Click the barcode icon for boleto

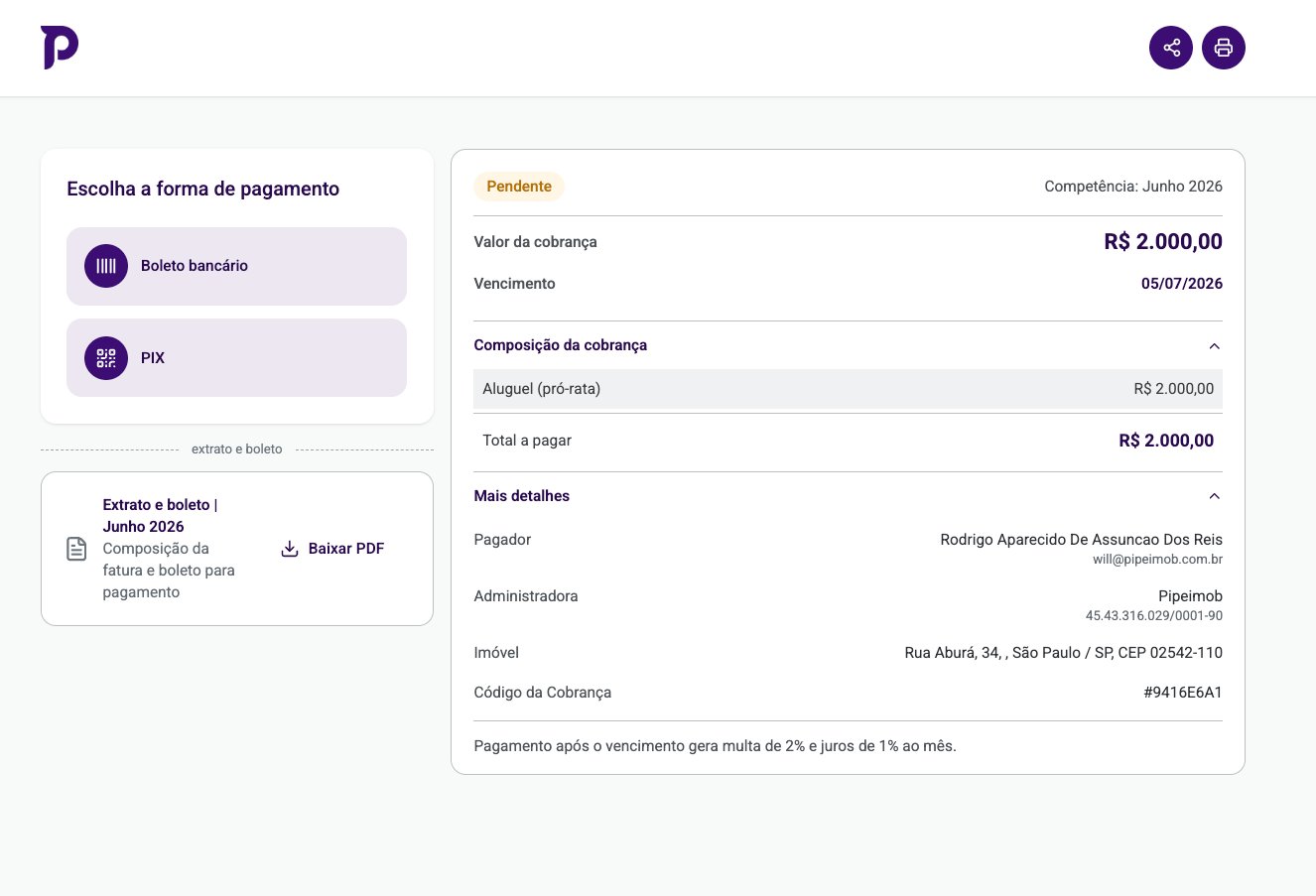point(106,266)
